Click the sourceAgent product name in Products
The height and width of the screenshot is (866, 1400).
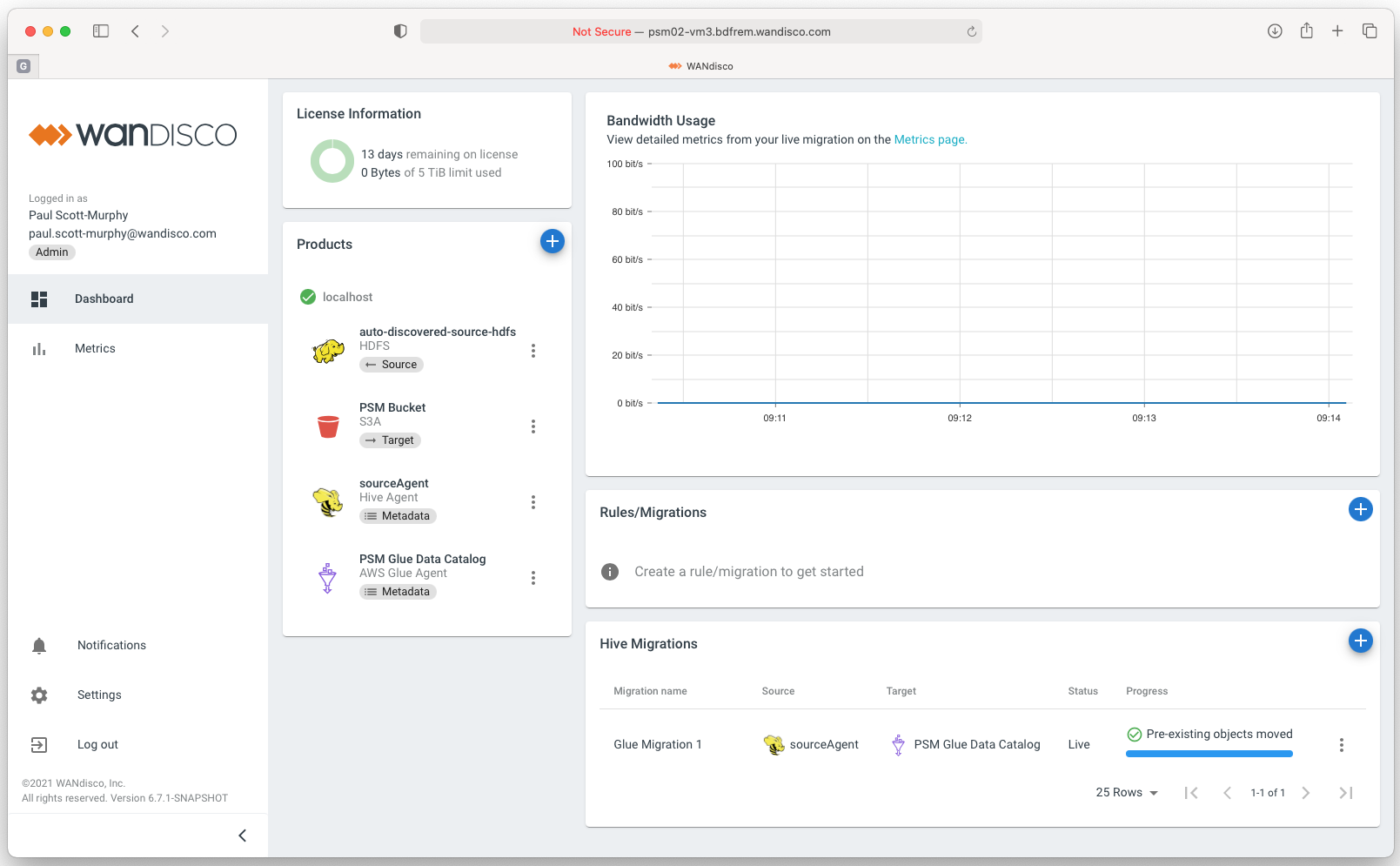tap(394, 483)
